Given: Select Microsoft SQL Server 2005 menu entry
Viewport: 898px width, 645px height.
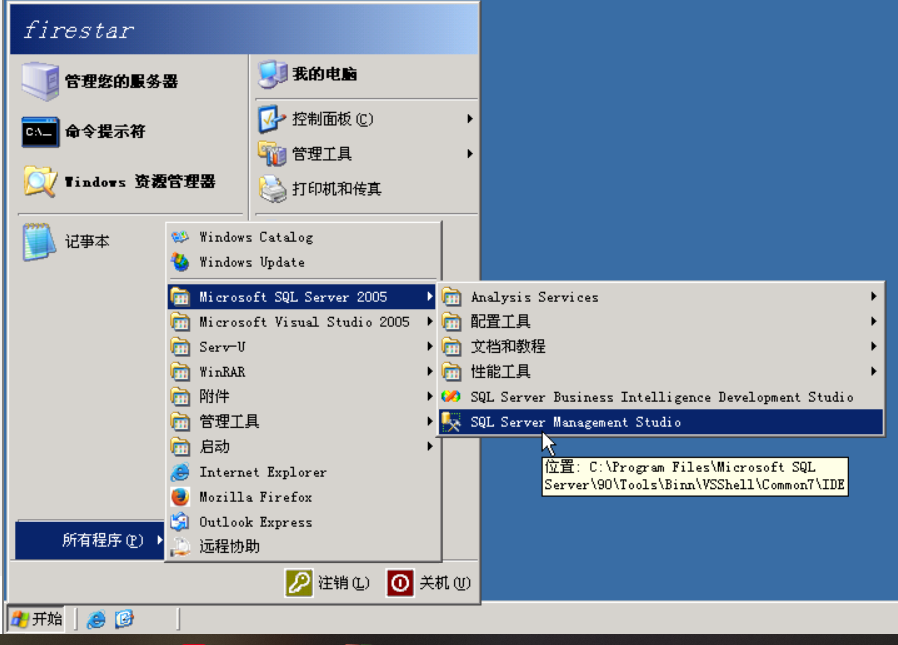Looking at the screenshot, I should [x=302, y=297].
